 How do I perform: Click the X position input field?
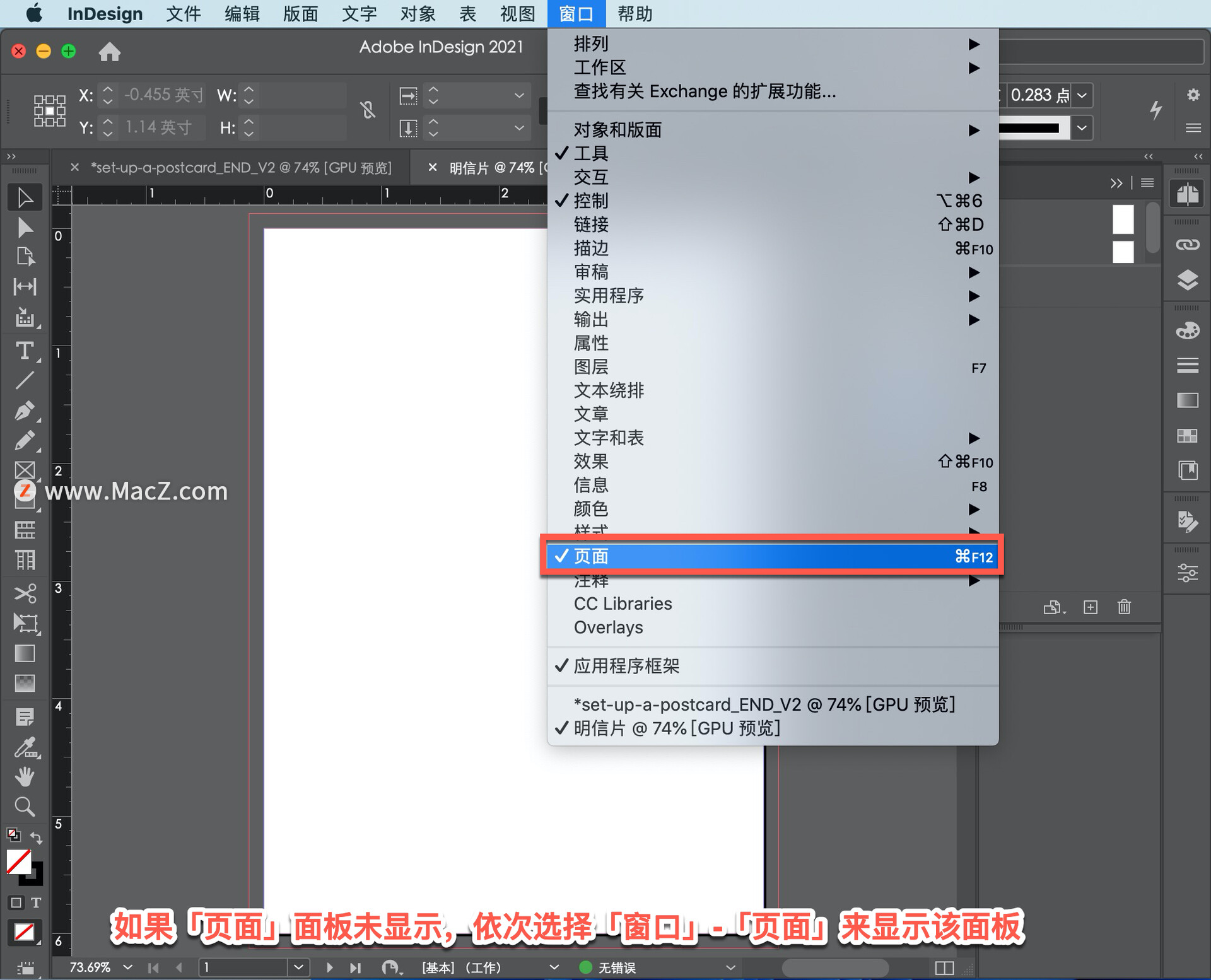(x=163, y=95)
